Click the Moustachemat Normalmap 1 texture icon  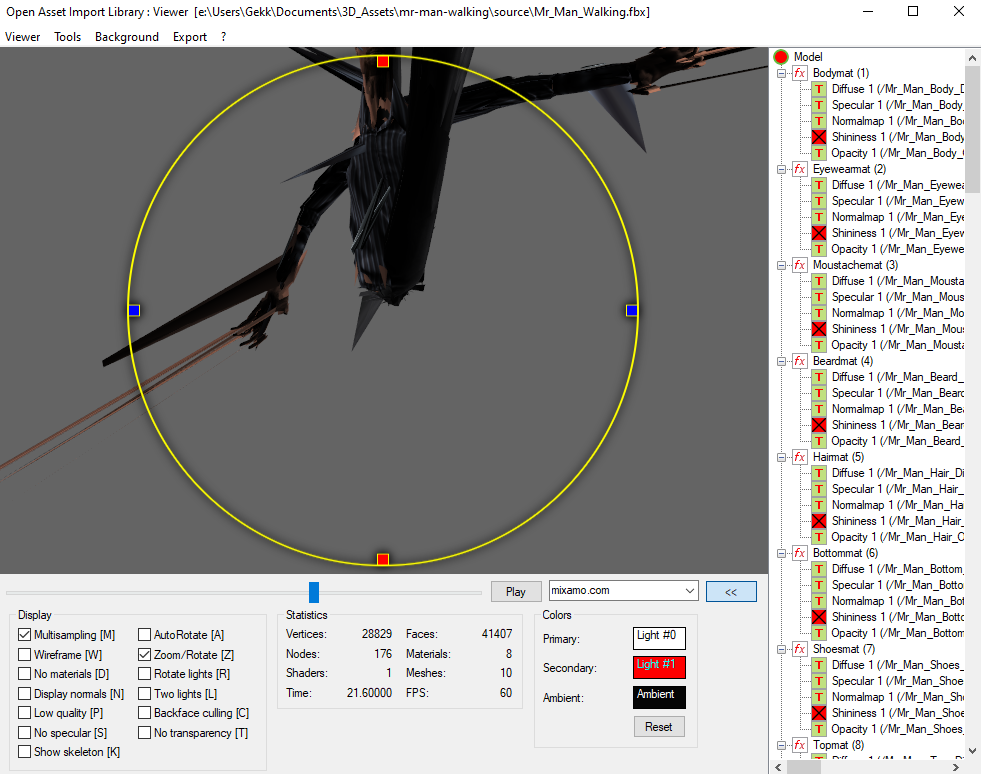coord(819,313)
